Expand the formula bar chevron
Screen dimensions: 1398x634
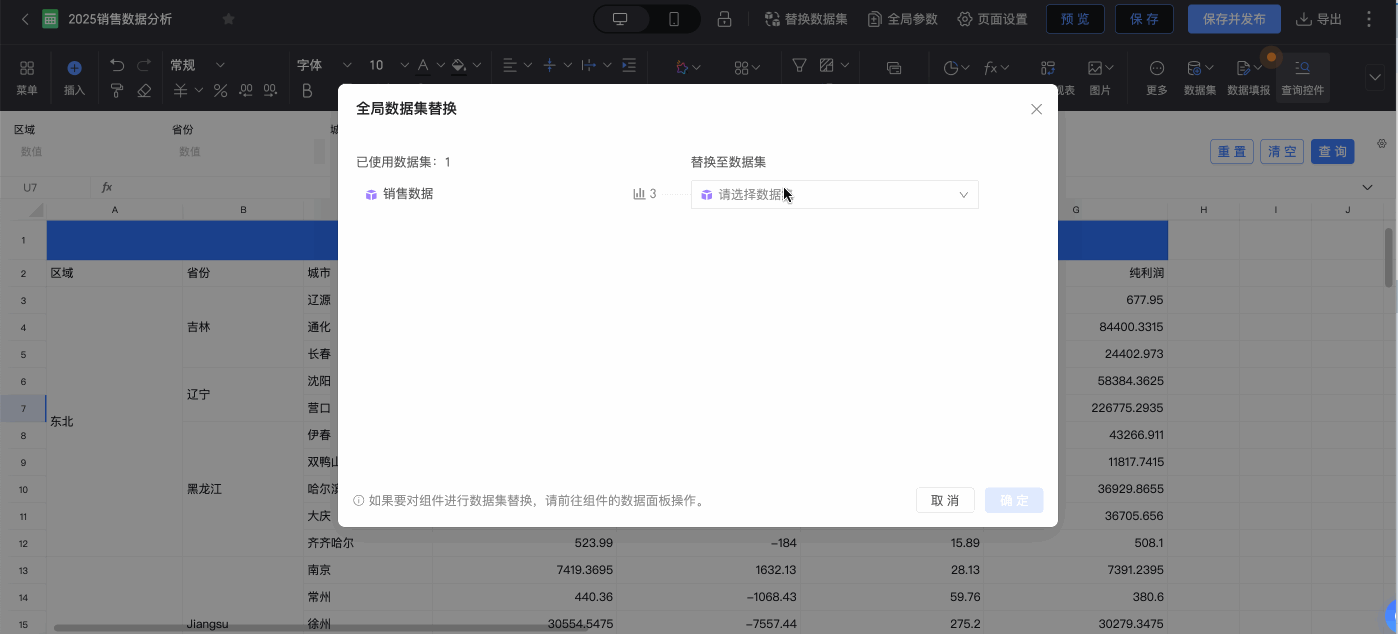(x=1367, y=187)
